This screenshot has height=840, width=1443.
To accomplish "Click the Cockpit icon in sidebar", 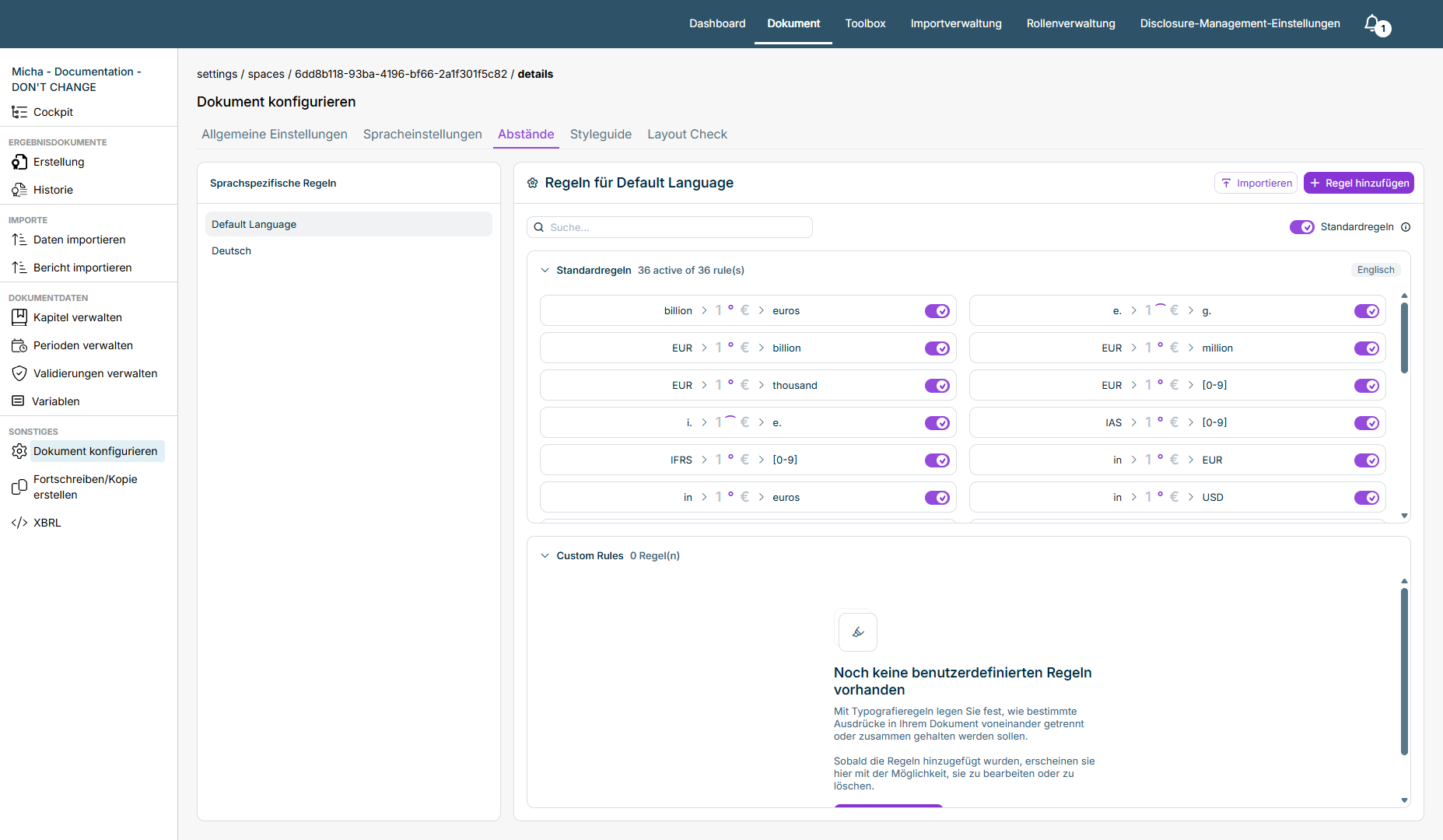I will click(19, 112).
